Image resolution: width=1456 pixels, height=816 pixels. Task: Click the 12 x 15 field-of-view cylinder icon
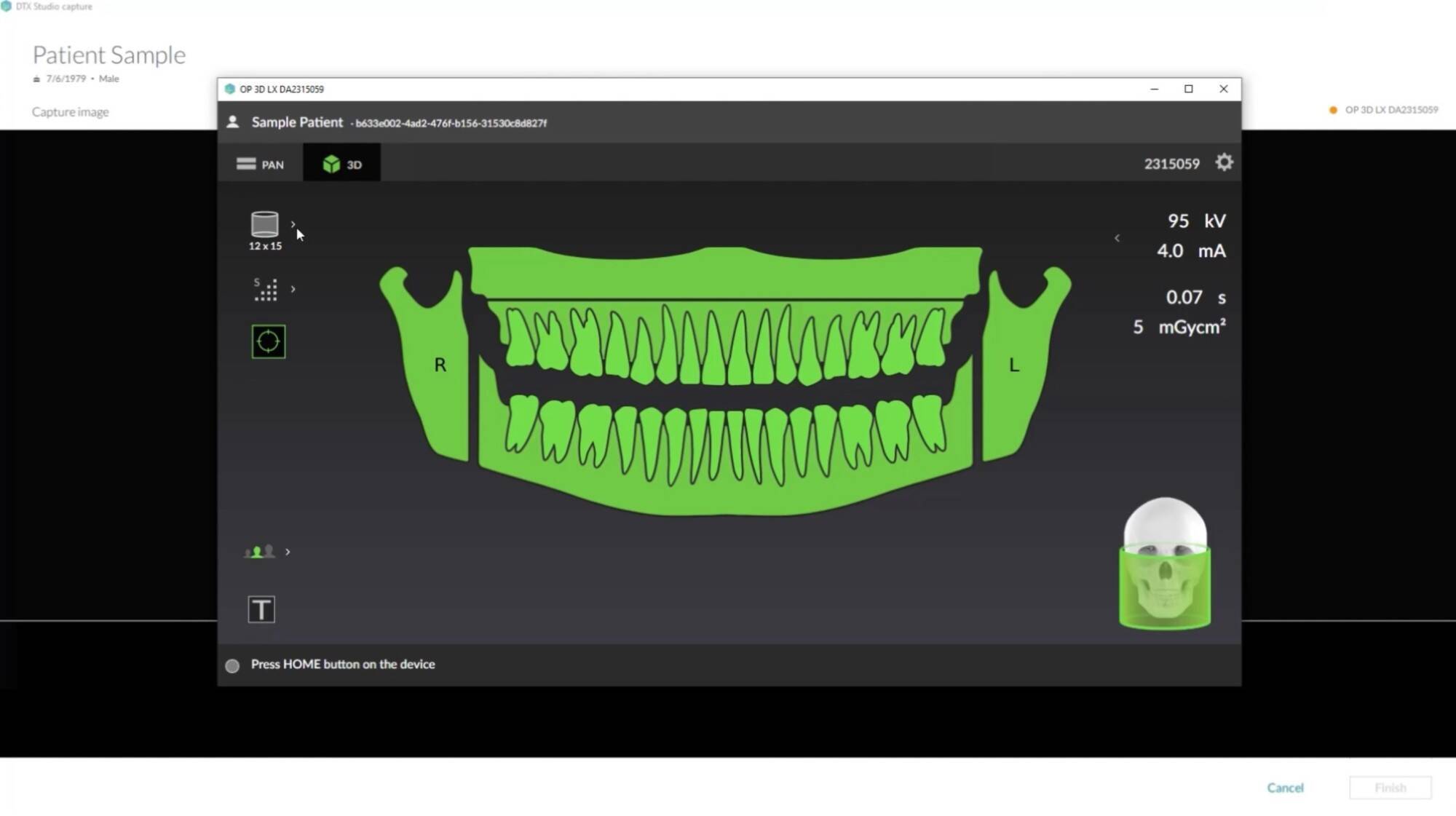point(264,225)
